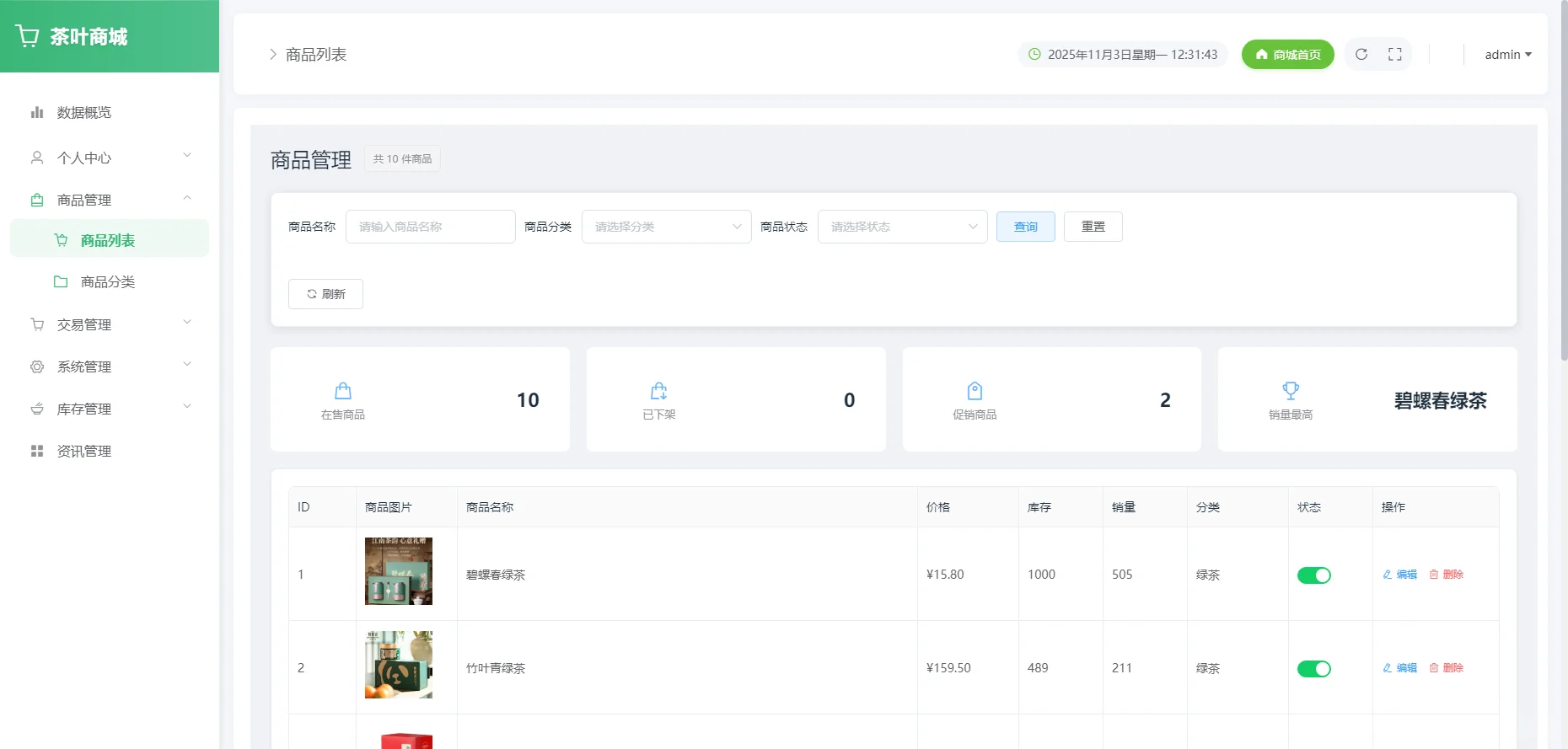The height and width of the screenshot is (749, 1568).
Task: Expand the 个人中心 submenu
Action: click(187, 155)
